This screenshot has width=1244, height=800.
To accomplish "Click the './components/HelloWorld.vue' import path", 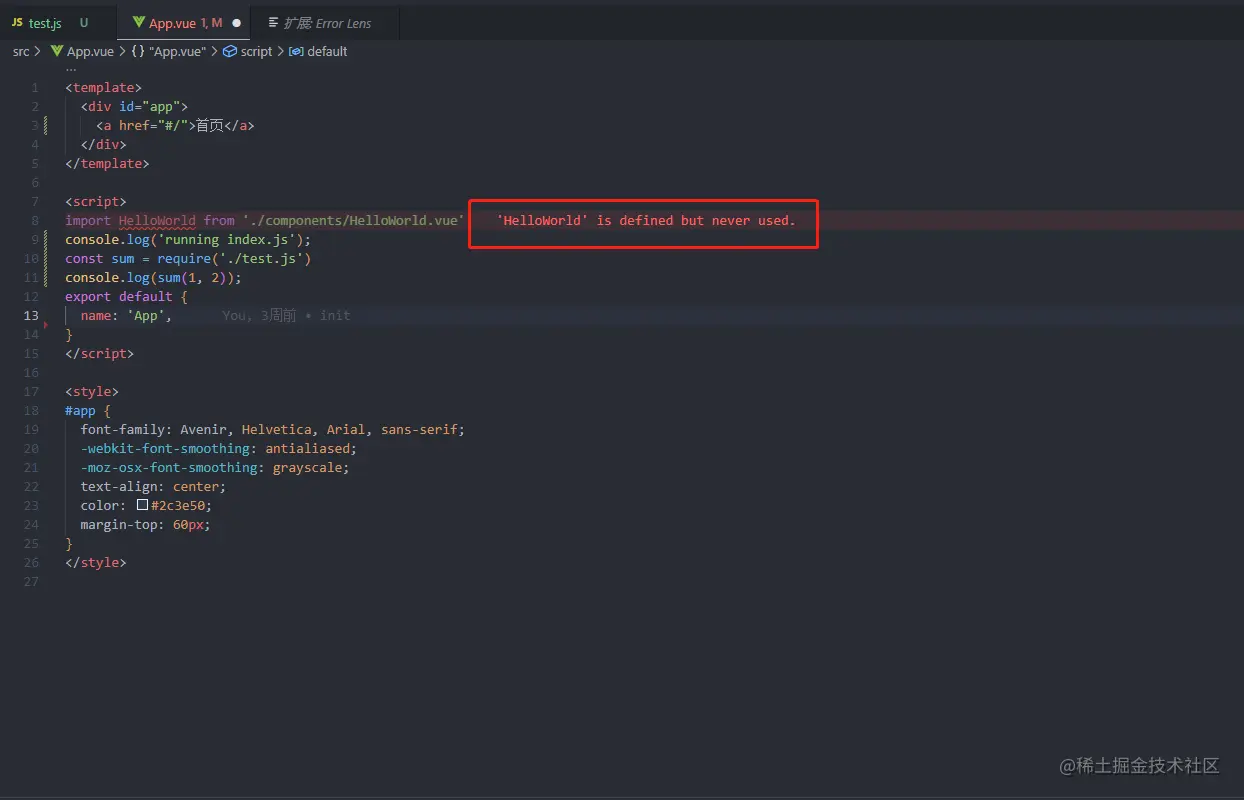I will pyautogui.click(x=353, y=220).
